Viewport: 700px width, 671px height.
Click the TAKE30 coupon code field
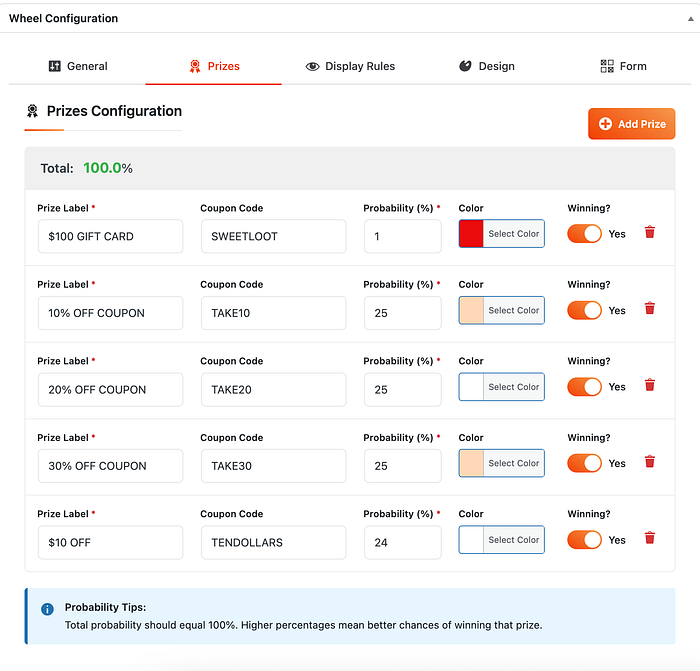[273, 466]
